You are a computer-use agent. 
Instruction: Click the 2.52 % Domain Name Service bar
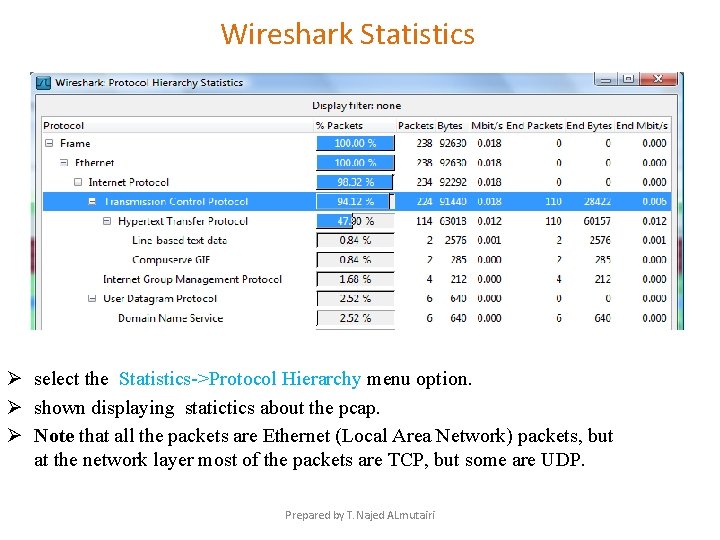coord(355,318)
